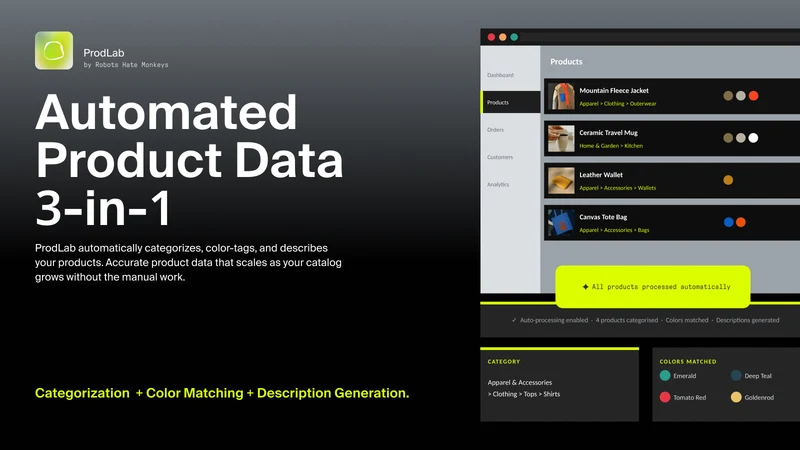This screenshot has width=800, height=450.
Task: Click the orange minimize window dot
Action: click(503, 37)
